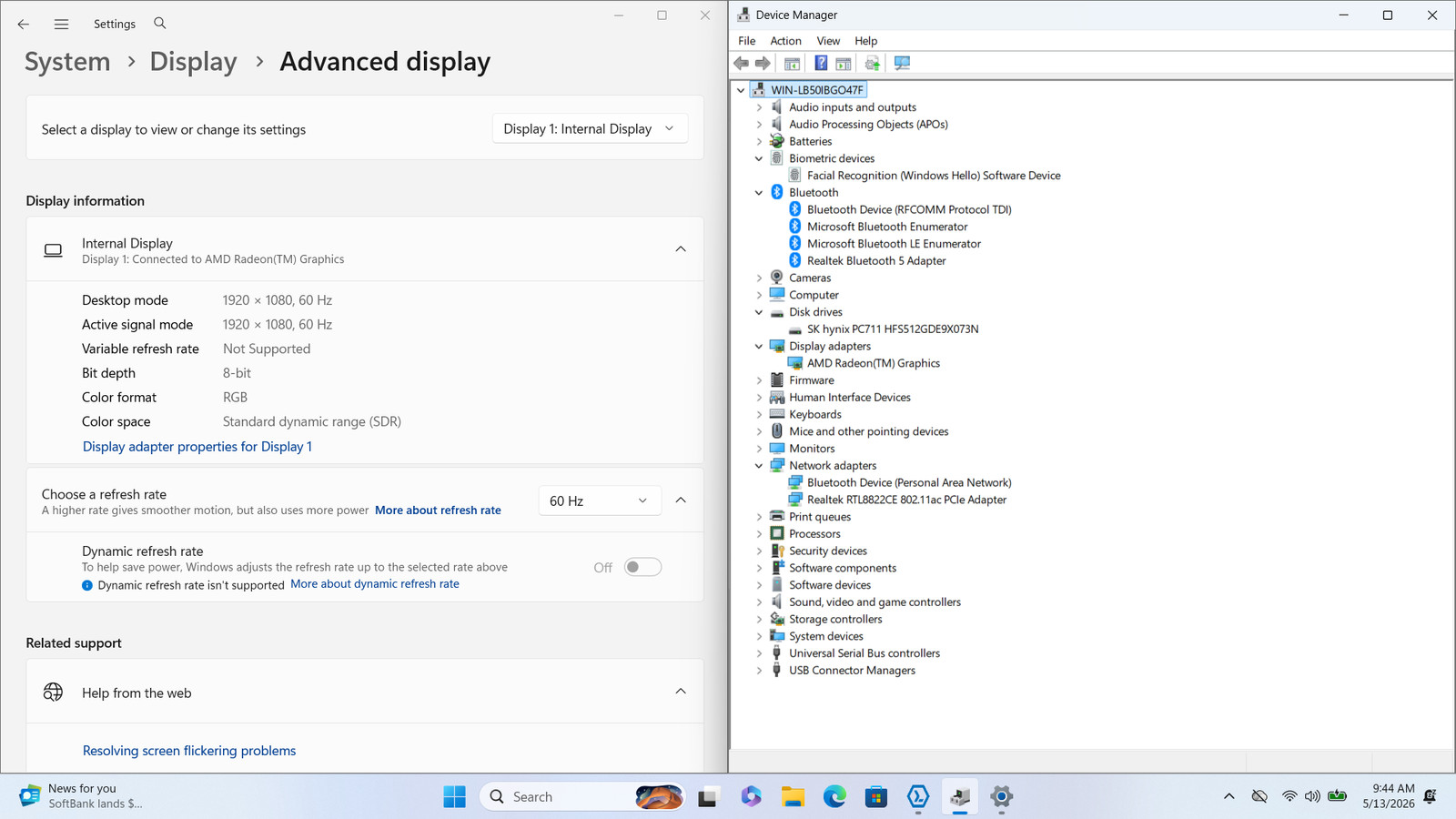The image size is (1456, 819).
Task: Toggle Show/Hide Action Pane toolbar icon
Action: (x=844, y=63)
